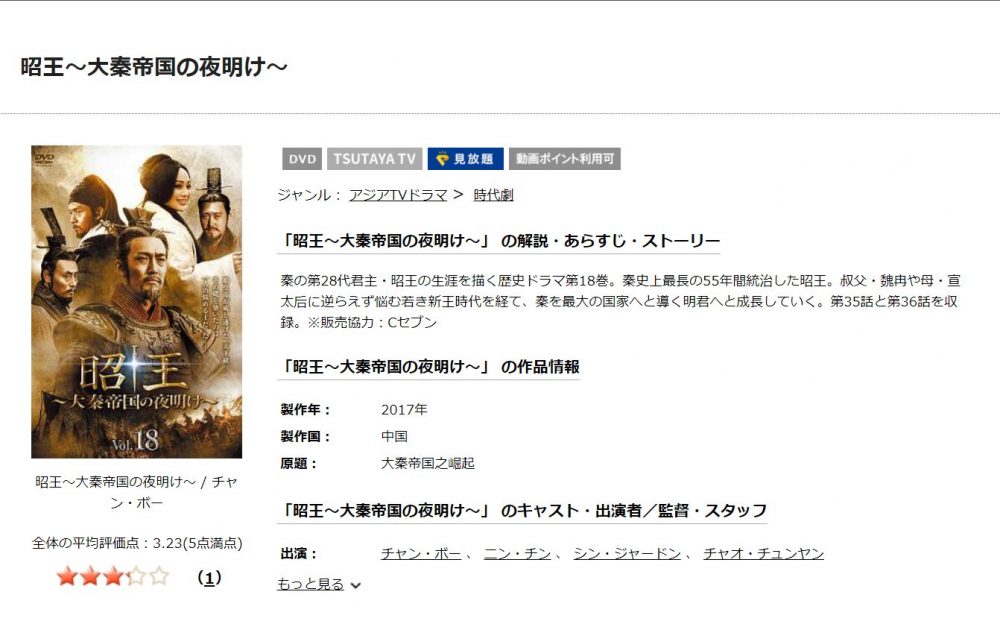Viewport: 1000px width, 624px height.
Task: Open actor チャオ・チュンヤン link
Action: (x=763, y=553)
